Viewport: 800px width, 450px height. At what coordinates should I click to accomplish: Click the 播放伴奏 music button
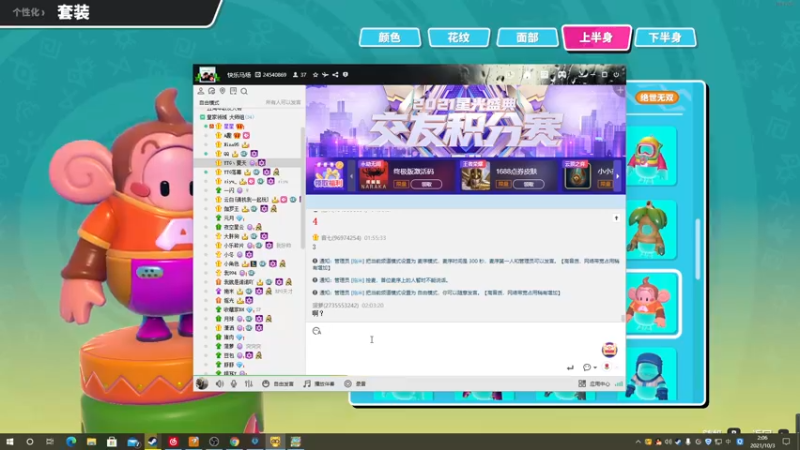(x=319, y=384)
